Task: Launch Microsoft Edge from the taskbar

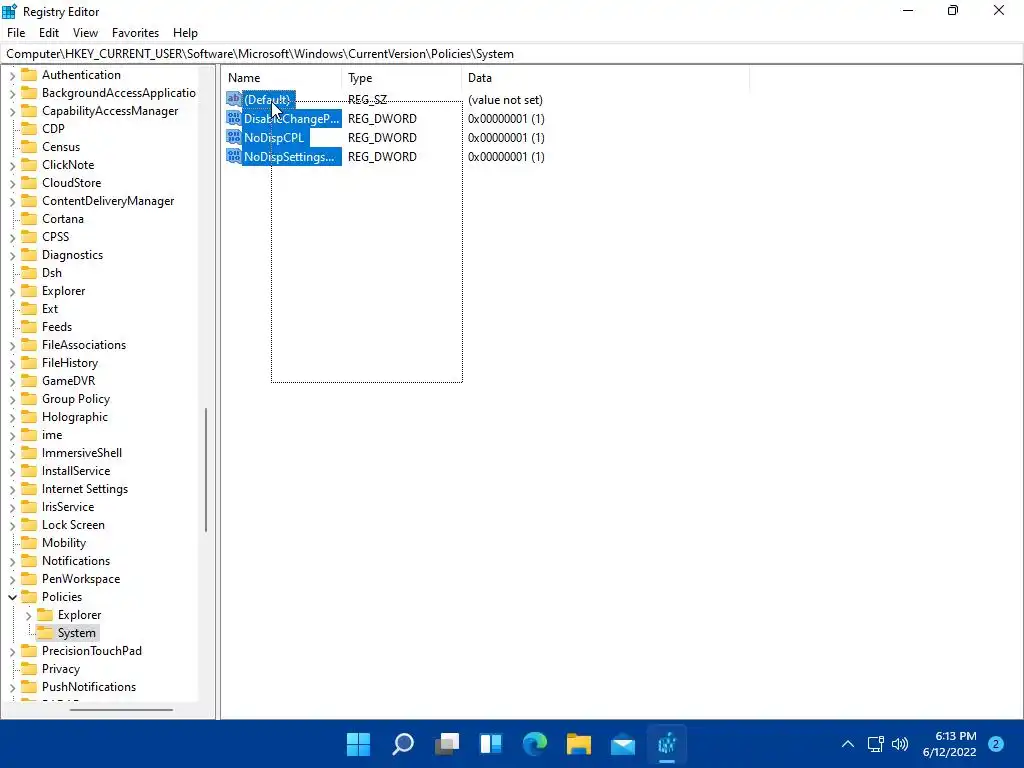Action: (x=535, y=744)
